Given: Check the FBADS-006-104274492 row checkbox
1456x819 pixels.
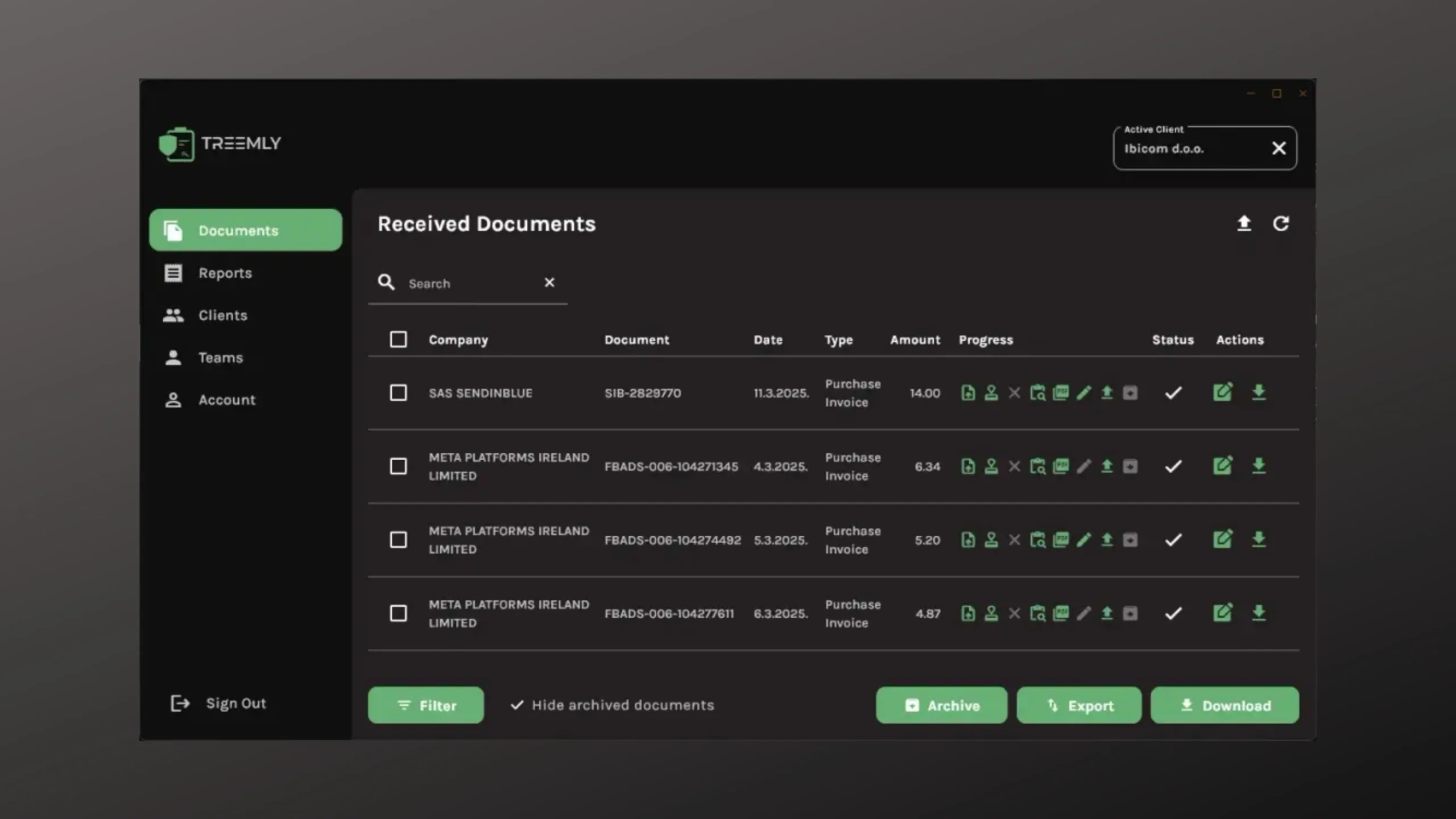Looking at the screenshot, I should 398,540.
